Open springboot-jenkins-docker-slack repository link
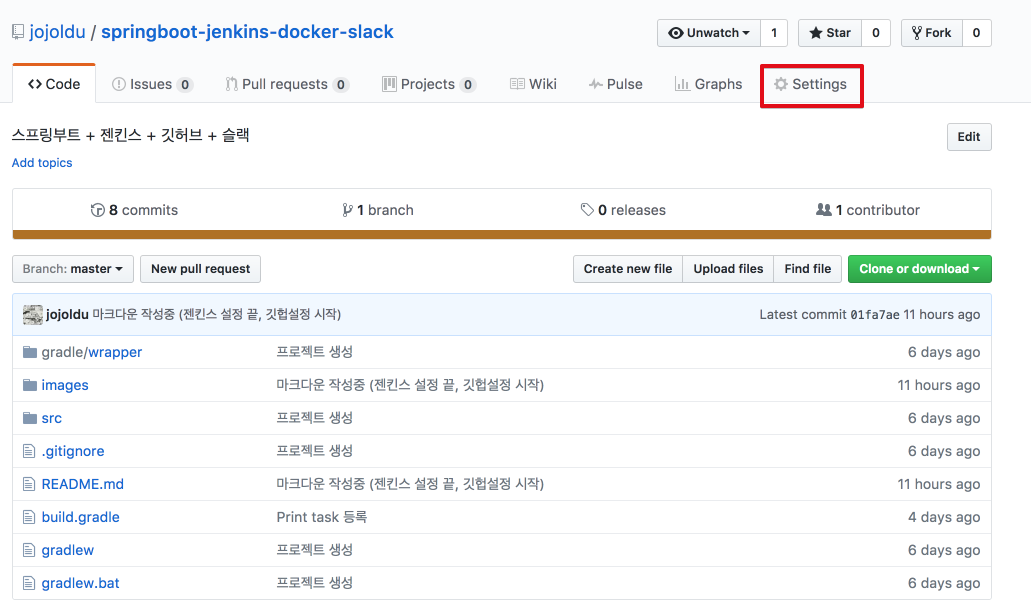The width and height of the screenshot is (1031, 608). tap(247, 32)
